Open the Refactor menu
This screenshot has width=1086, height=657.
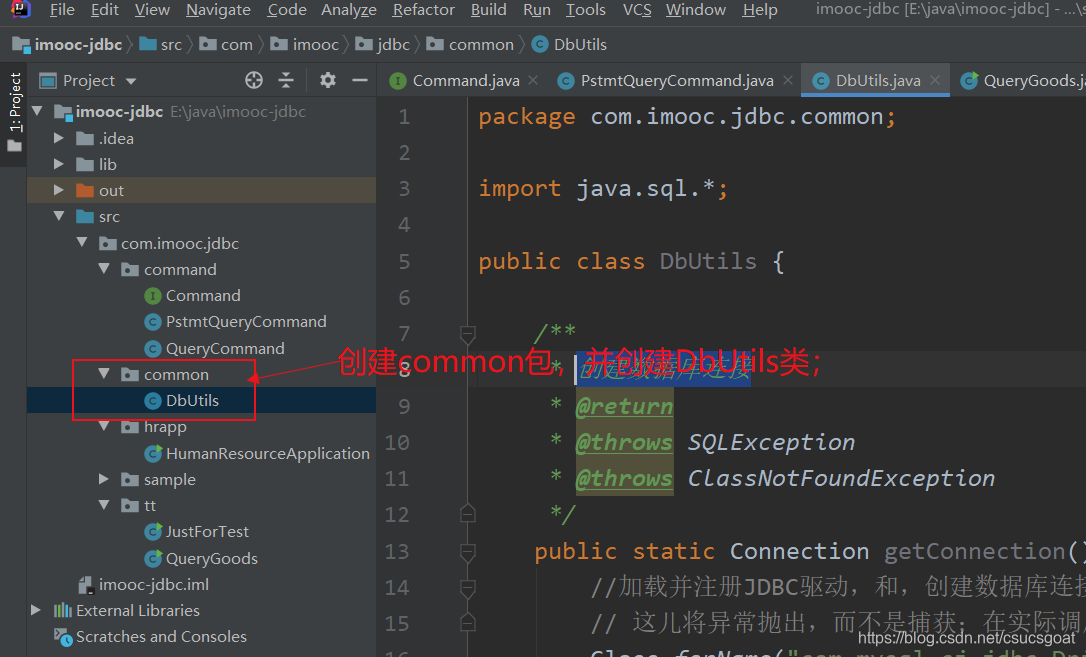click(423, 10)
